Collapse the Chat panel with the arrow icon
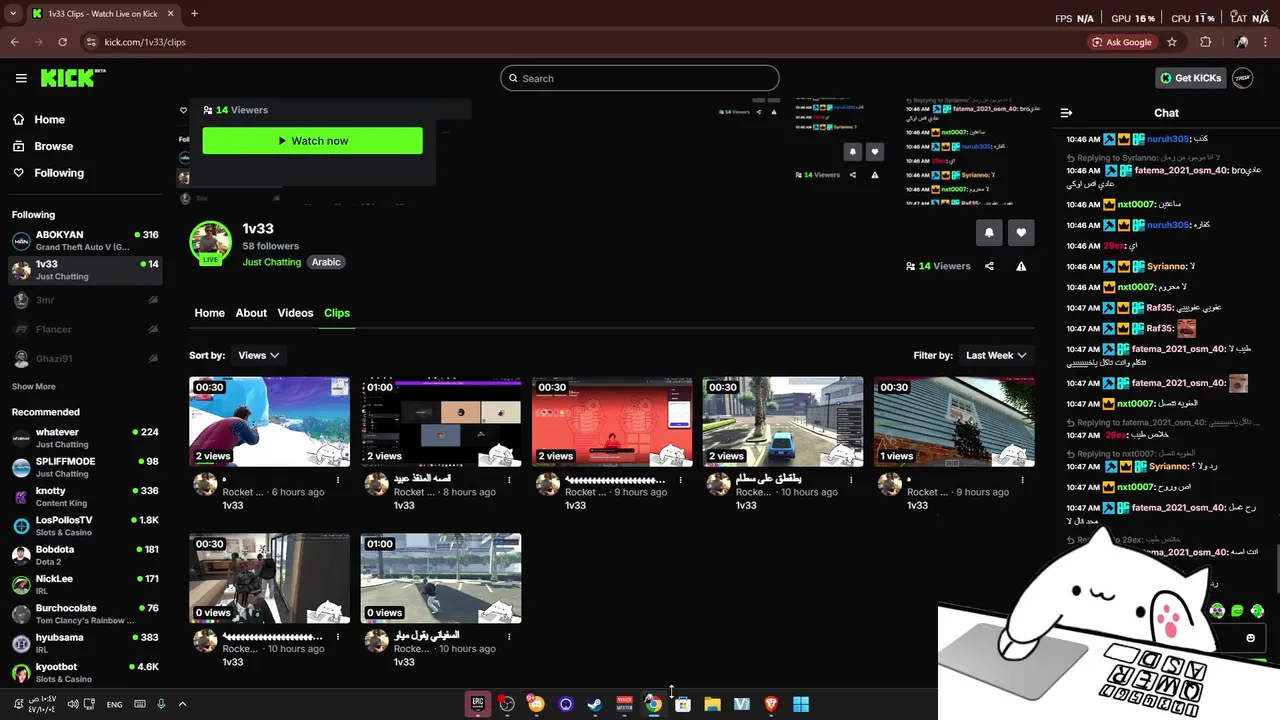Image resolution: width=1280 pixels, height=720 pixels. (1066, 113)
